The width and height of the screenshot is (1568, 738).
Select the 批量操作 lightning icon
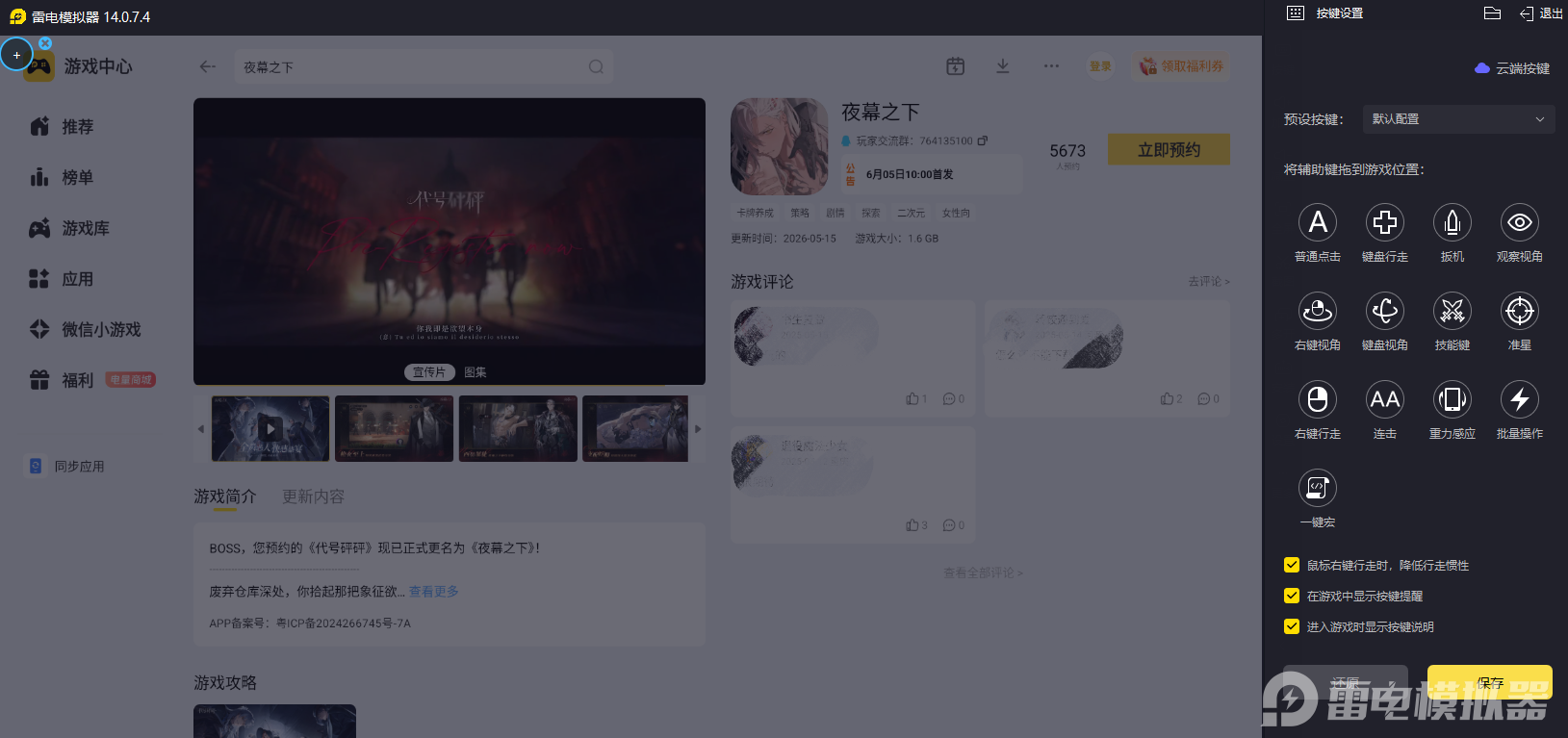[1520, 399]
